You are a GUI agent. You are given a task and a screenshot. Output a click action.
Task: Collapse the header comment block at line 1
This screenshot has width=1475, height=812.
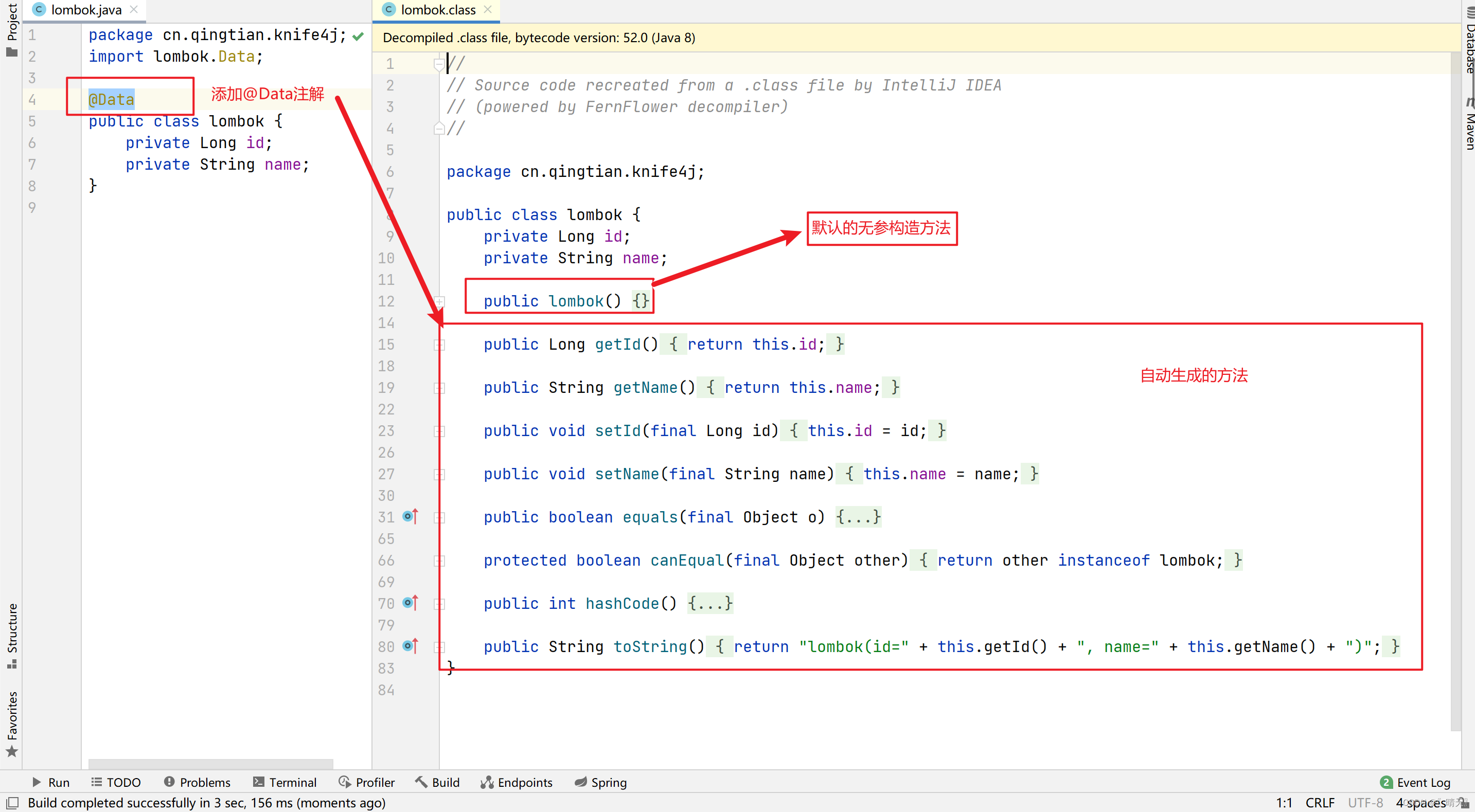(439, 64)
